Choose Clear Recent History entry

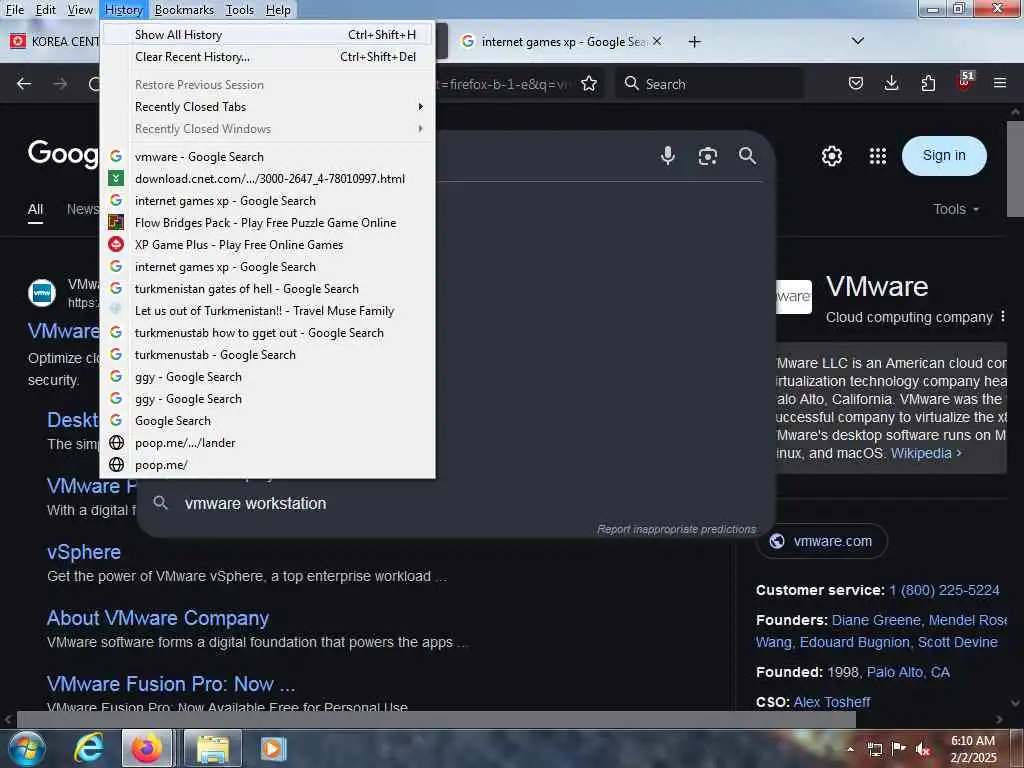tap(268, 57)
